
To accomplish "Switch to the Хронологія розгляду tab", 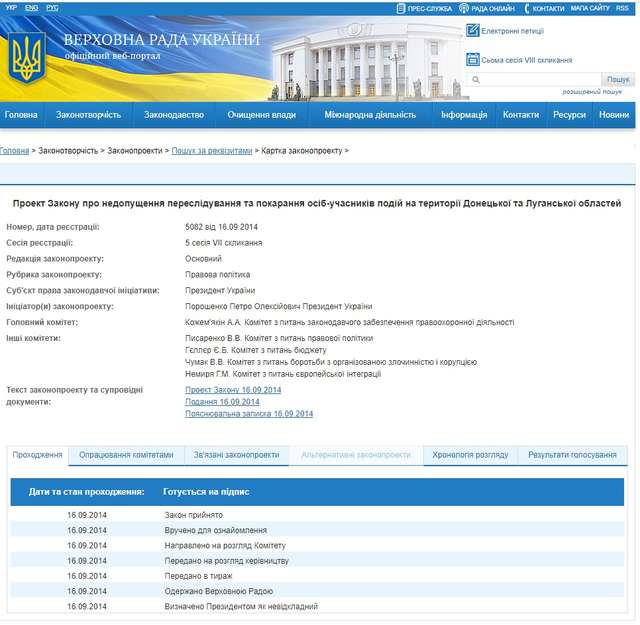I will 470,455.
